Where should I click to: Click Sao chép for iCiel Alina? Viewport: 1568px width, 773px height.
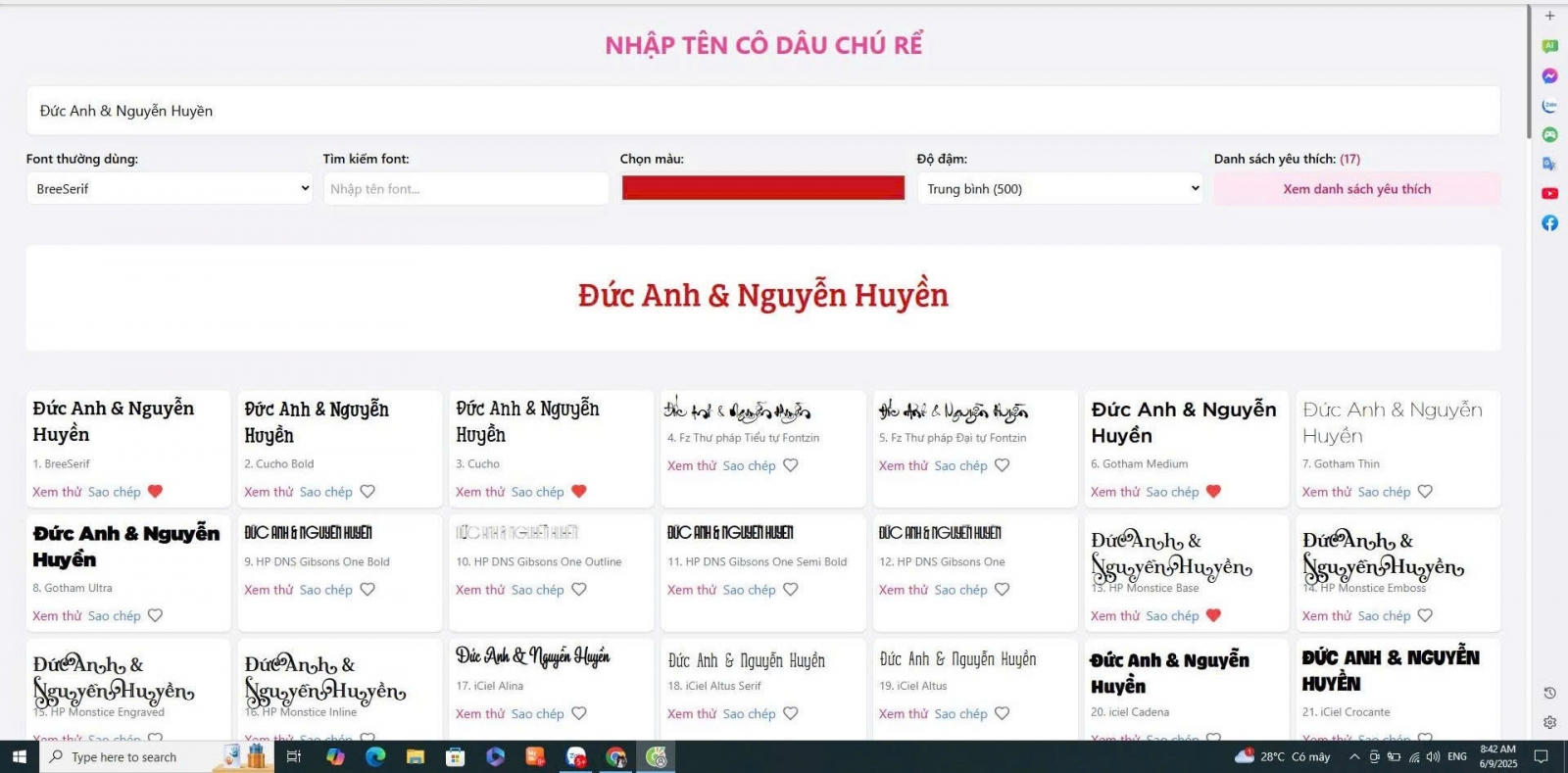coord(537,714)
